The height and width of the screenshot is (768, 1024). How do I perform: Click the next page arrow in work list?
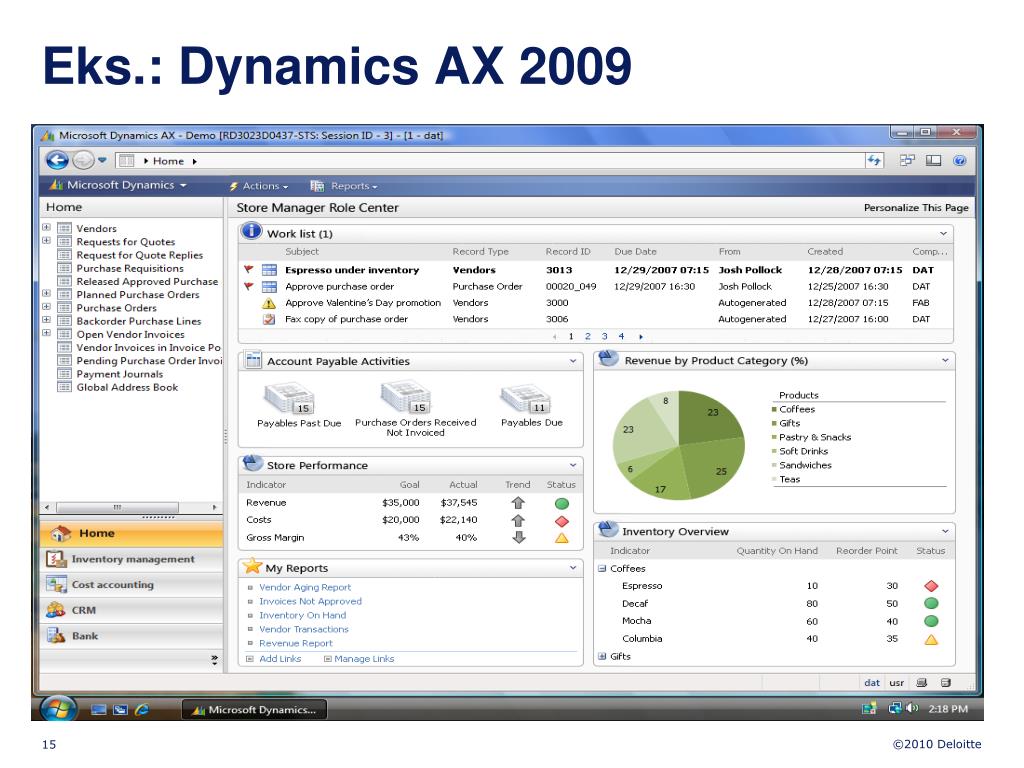click(641, 337)
